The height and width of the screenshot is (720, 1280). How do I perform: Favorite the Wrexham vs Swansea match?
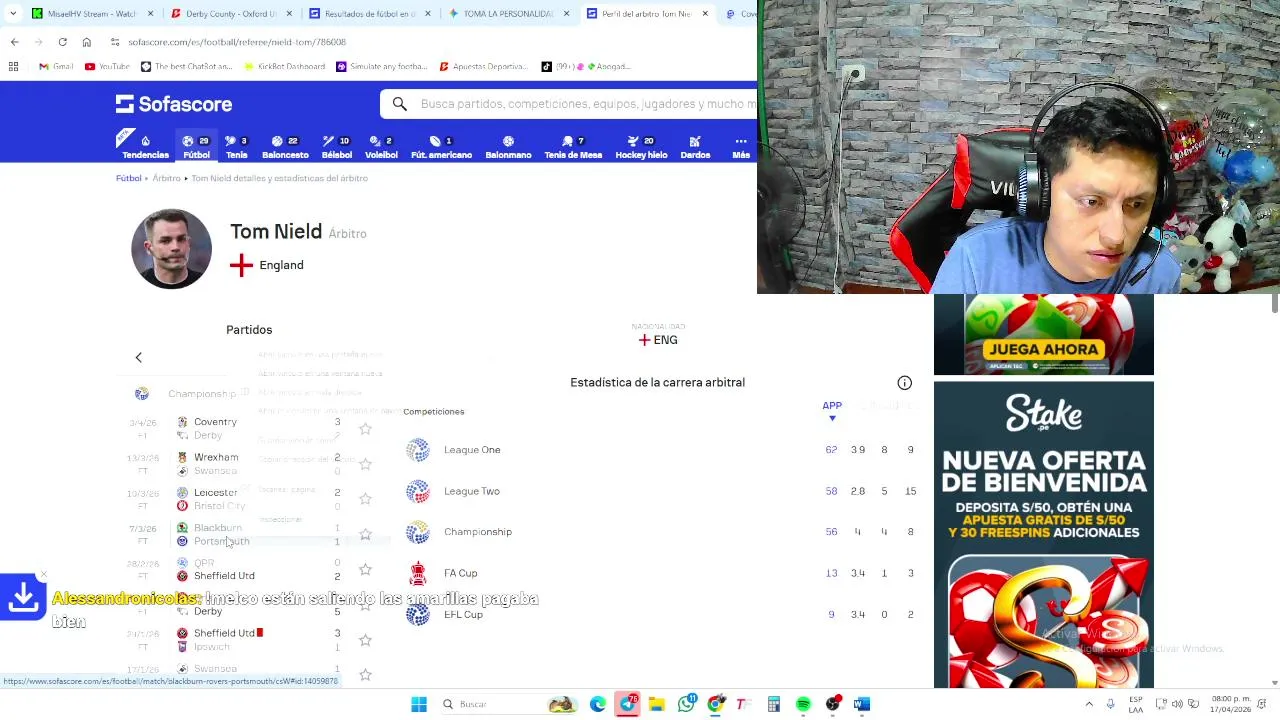click(x=365, y=464)
